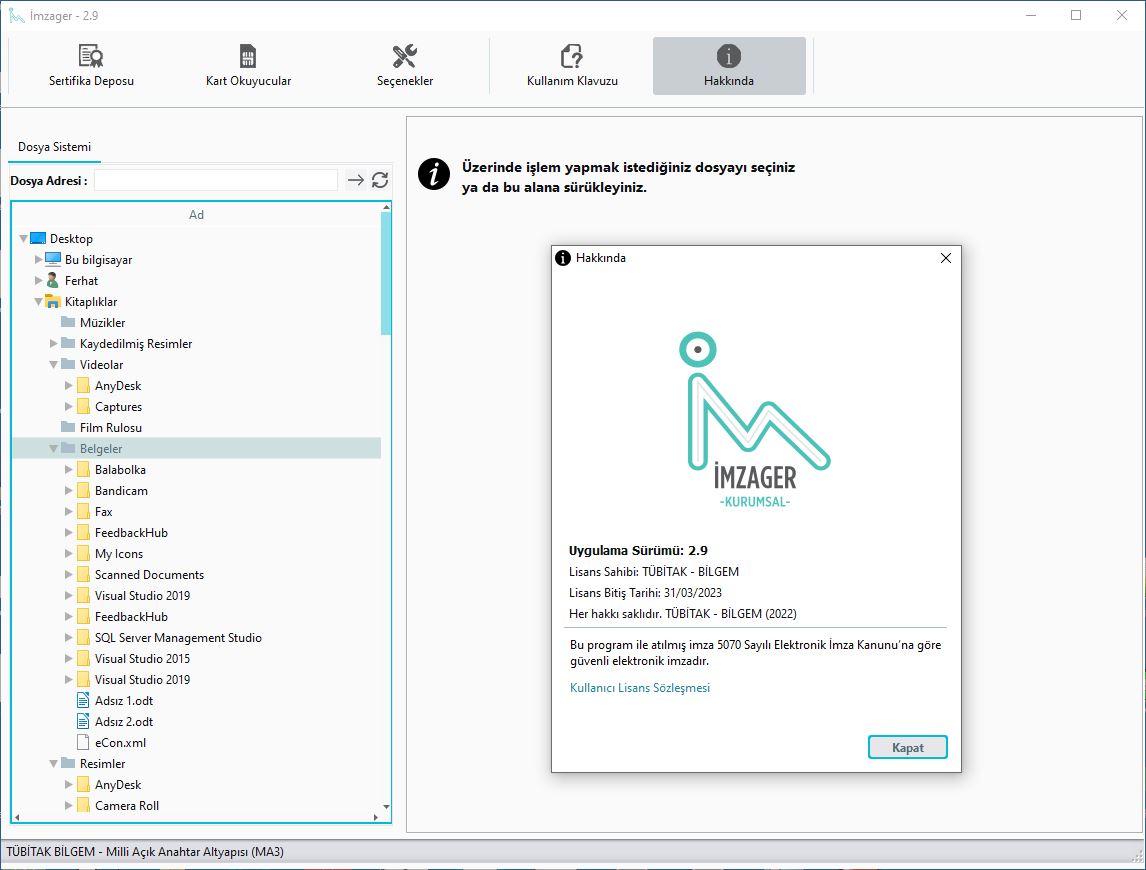
Task: Click Visual Studio 2015 folder icon
Action: pos(83,659)
